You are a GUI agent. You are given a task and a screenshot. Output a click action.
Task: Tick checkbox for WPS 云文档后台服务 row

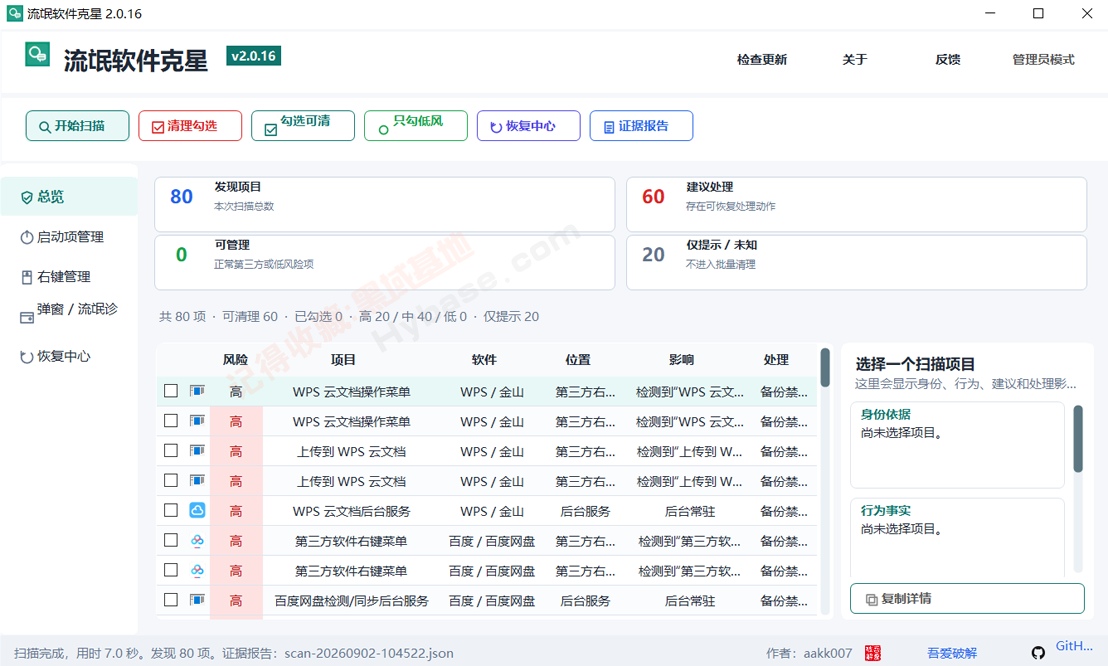[171, 510]
